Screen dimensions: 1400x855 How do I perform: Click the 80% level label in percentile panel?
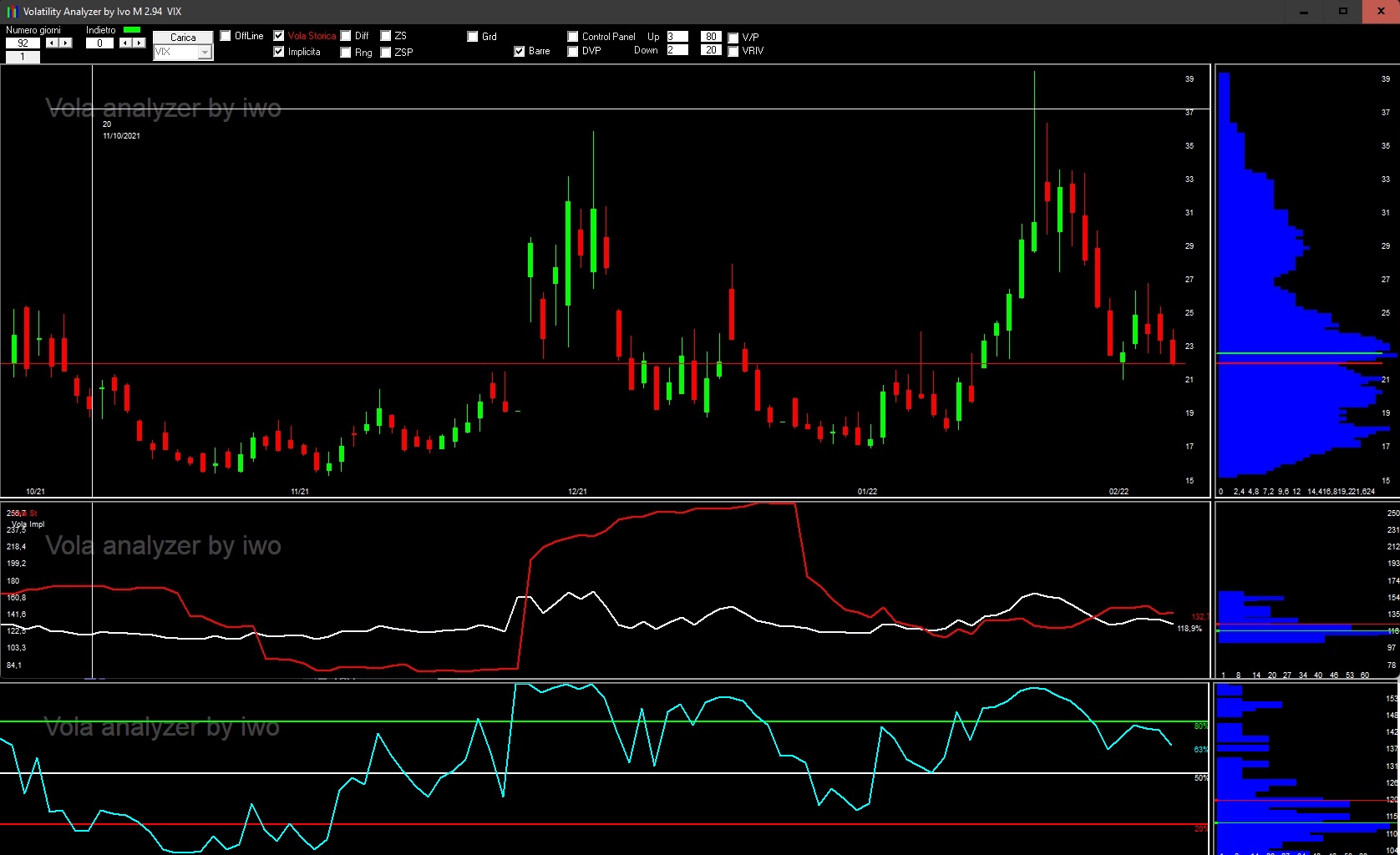1200,726
